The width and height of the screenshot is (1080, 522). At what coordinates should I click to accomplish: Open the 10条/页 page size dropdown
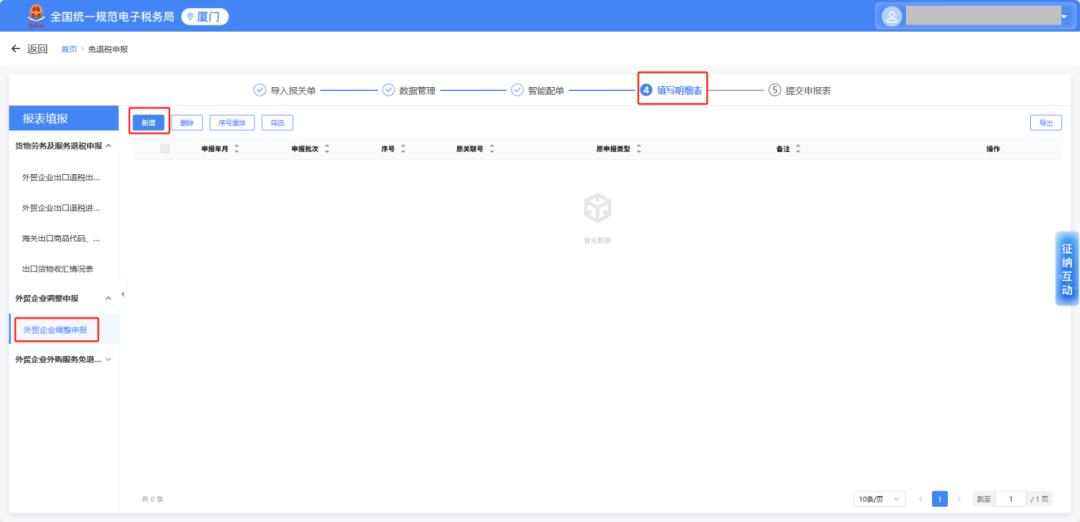coord(879,499)
